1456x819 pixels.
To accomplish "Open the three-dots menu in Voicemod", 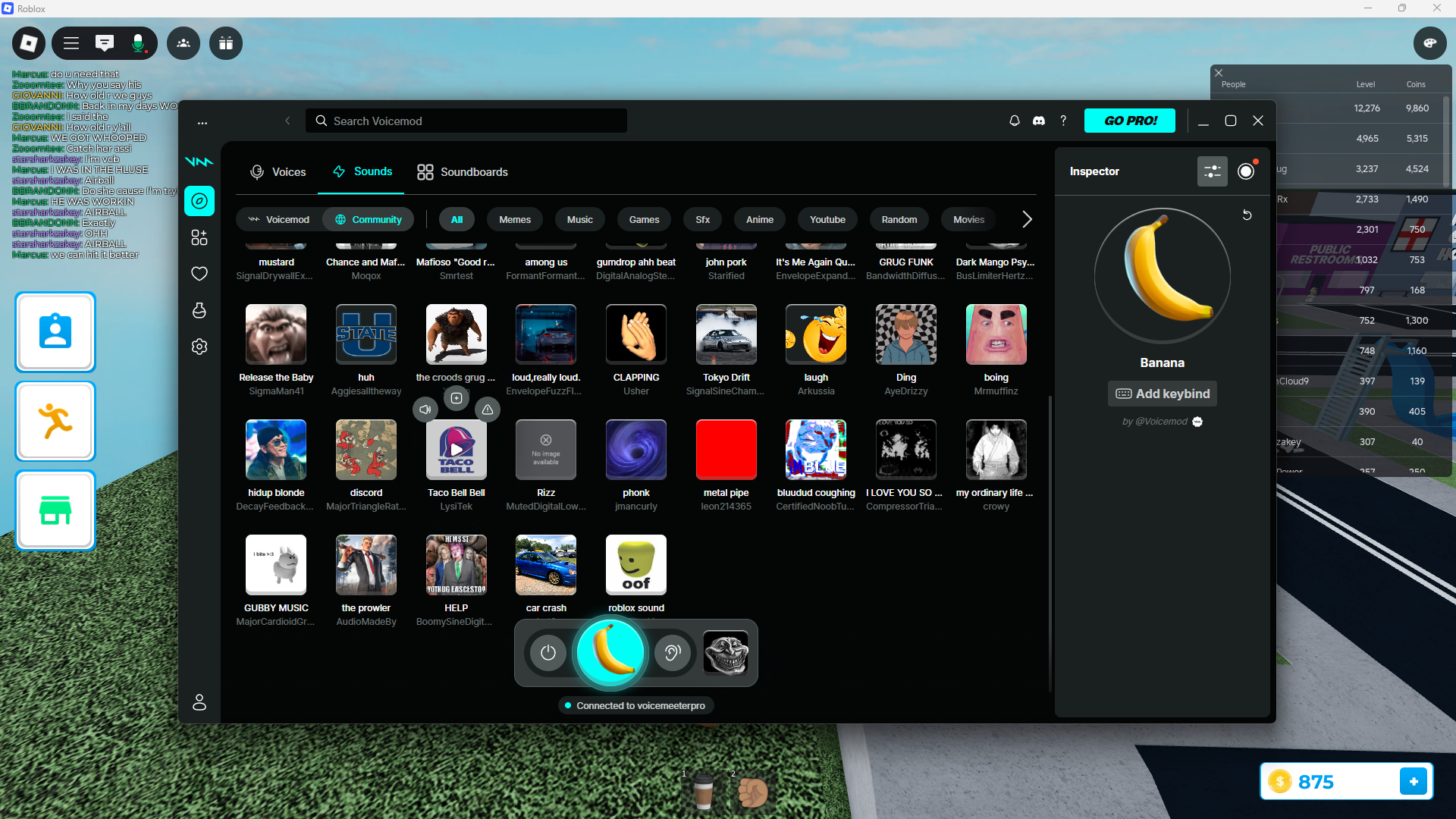I will coord(202,122).
